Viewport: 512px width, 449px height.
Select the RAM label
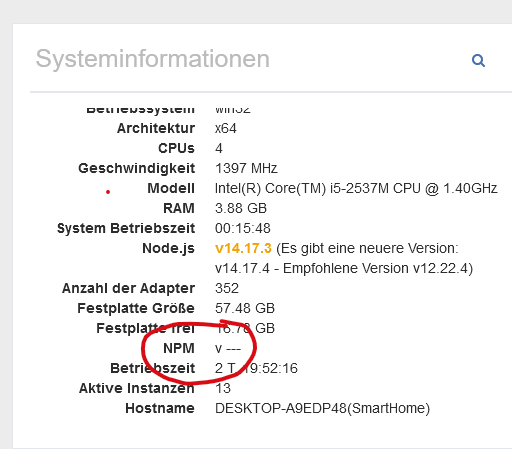[x=179, y=208]
